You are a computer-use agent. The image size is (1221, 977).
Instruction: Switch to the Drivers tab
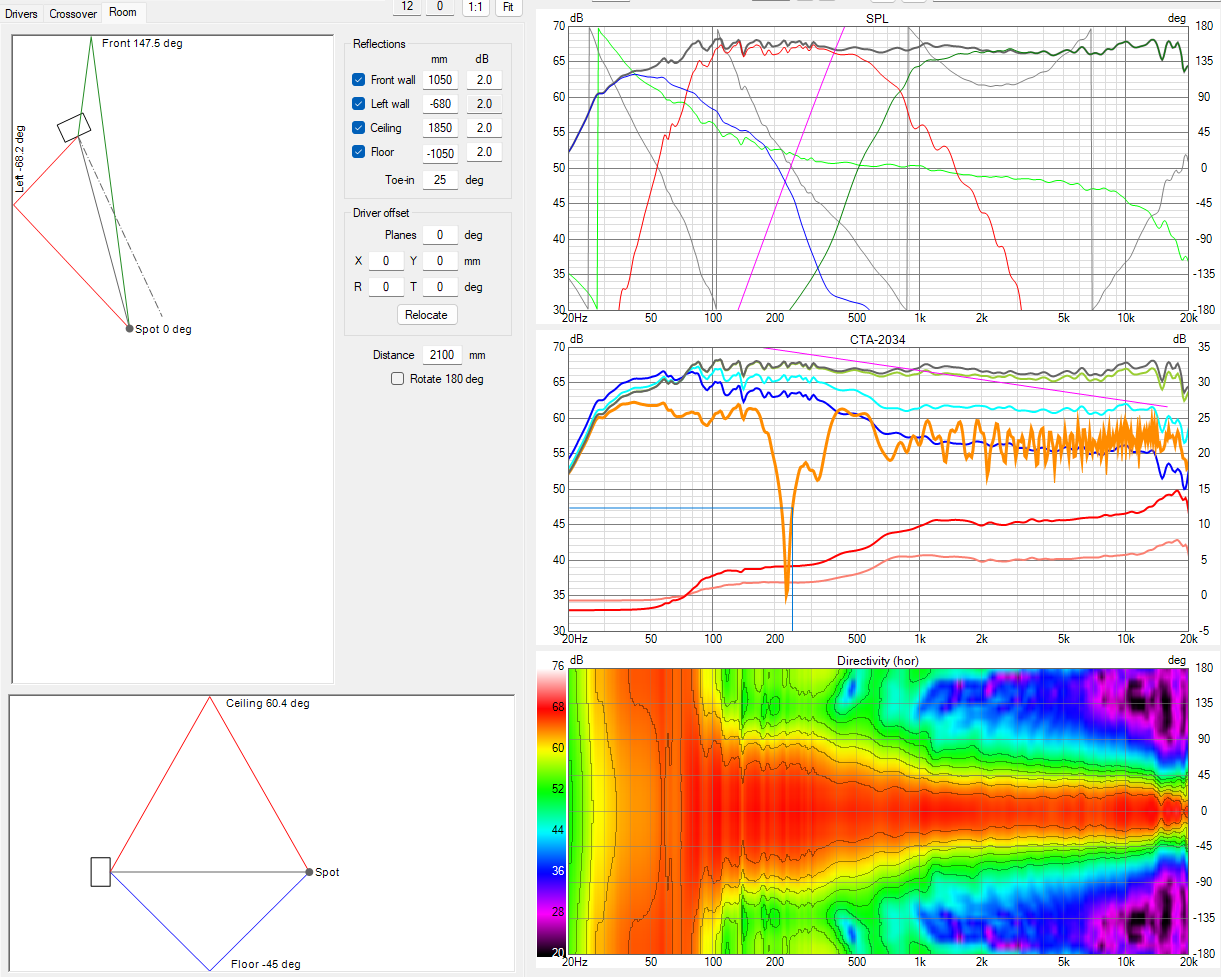point(22,14)
